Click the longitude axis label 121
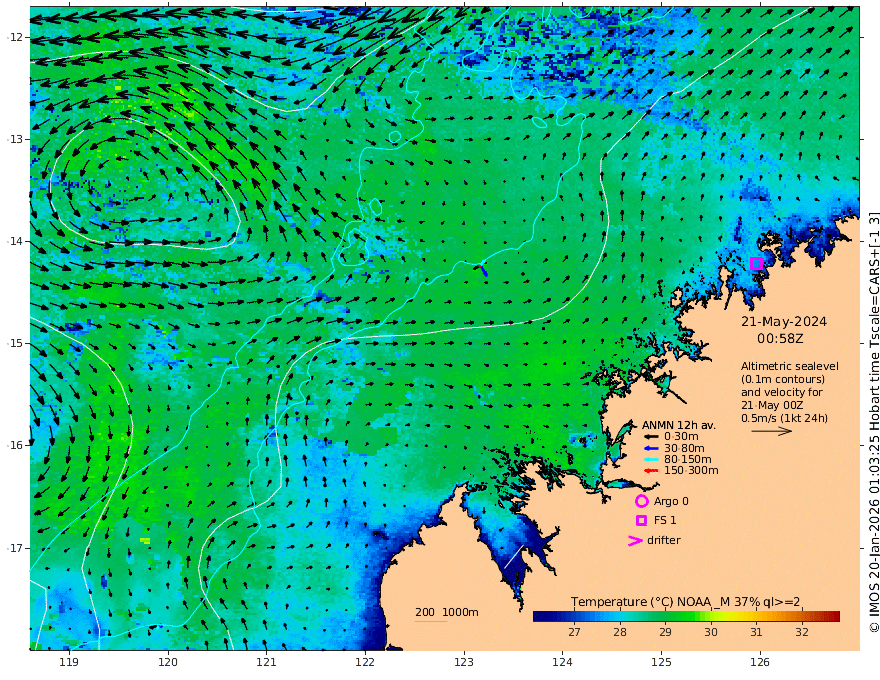 267,663
